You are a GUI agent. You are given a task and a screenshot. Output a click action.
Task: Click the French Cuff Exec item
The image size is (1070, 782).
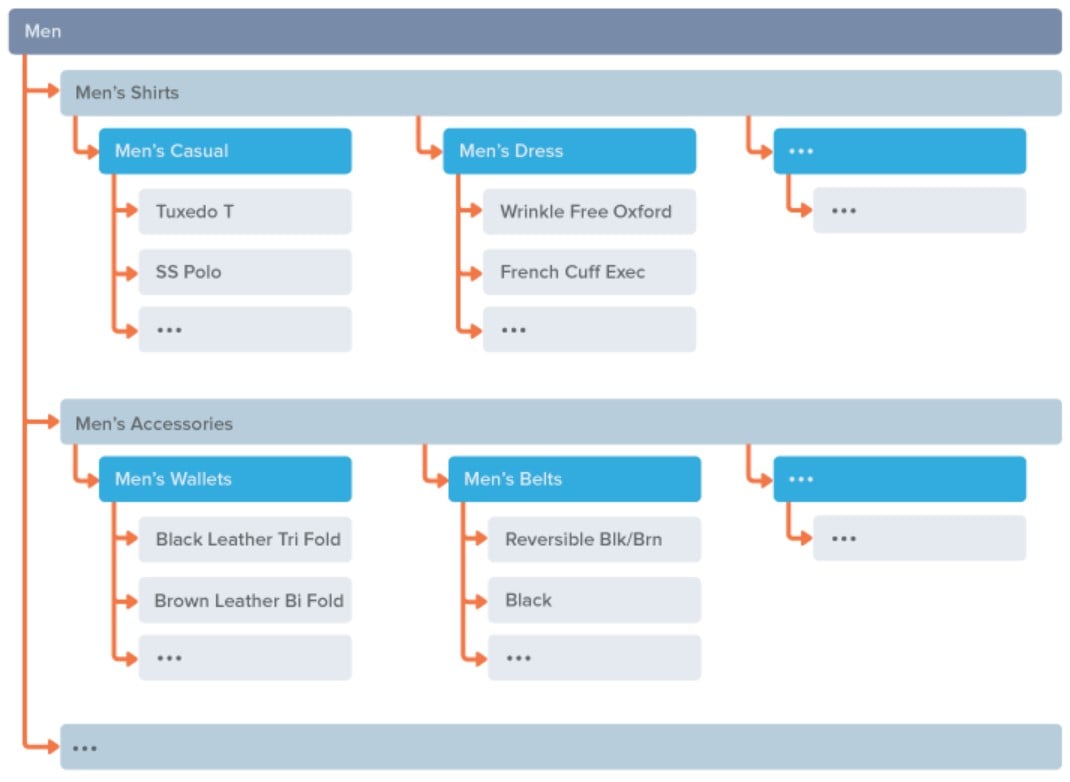coord(590,272)
